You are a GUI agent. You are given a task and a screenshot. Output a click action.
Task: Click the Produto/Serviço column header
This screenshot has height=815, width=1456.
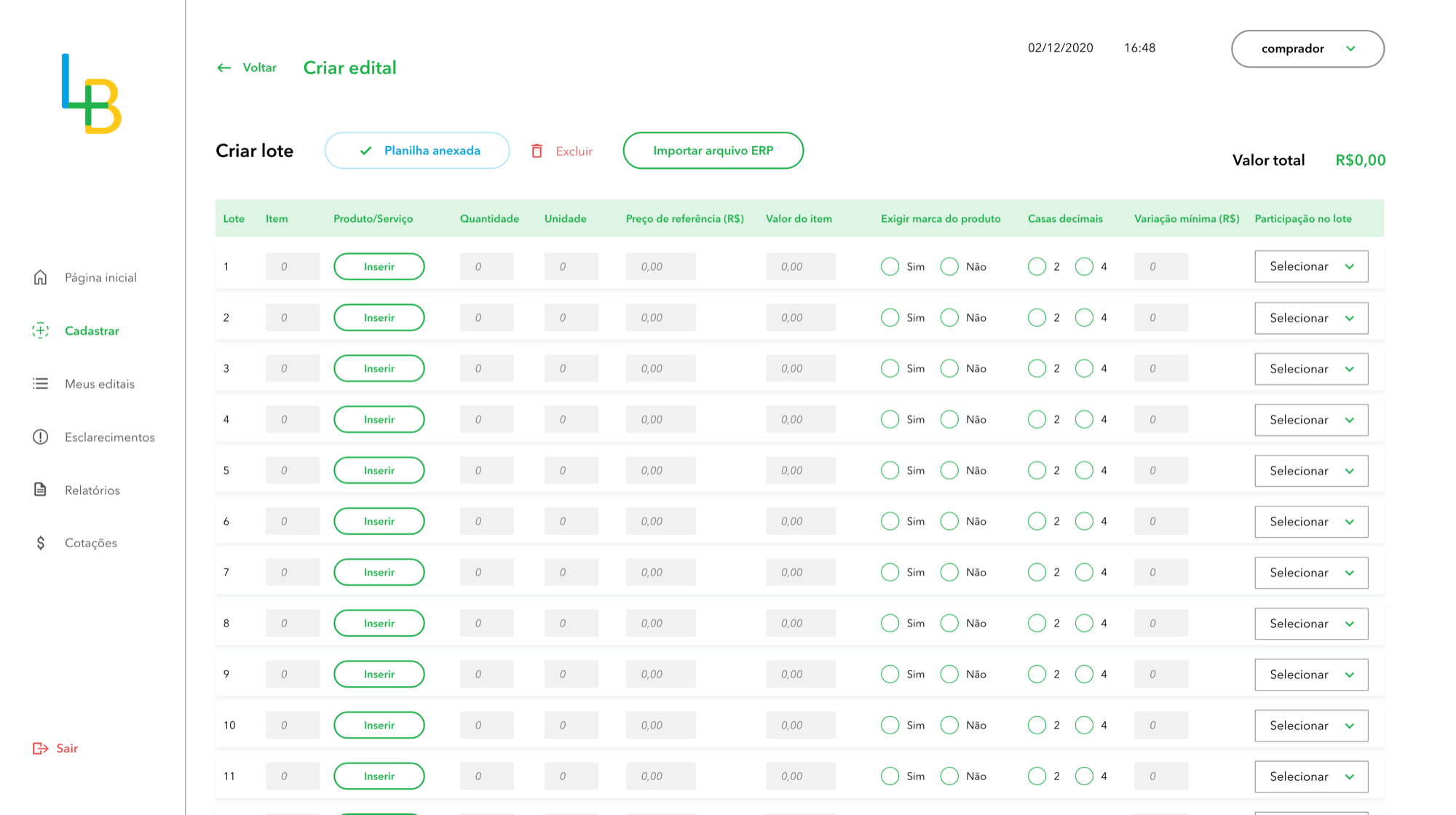coord(373,218)
